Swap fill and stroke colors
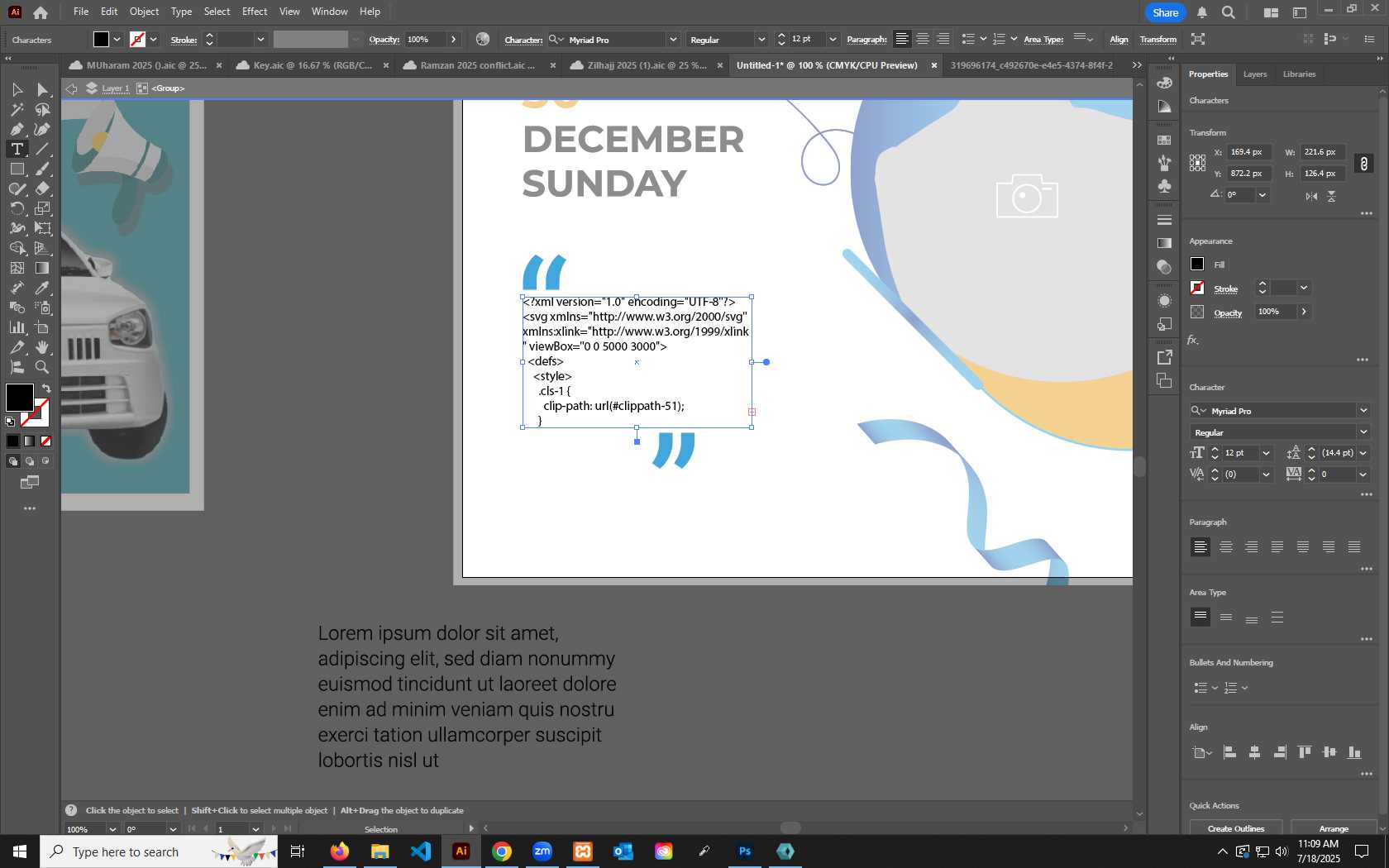 (46, 389)
